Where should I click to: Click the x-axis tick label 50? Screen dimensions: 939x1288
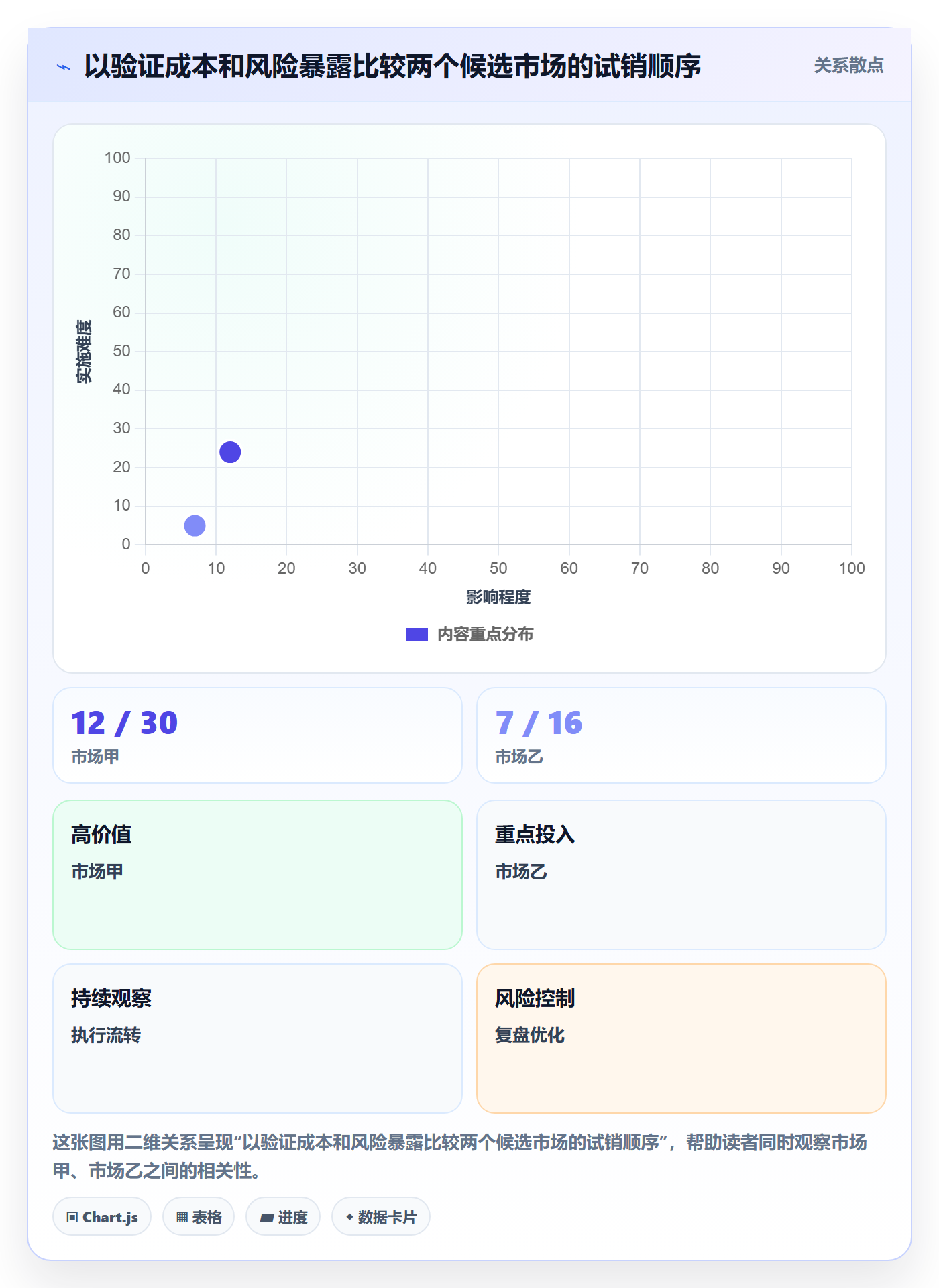(498, 568)
